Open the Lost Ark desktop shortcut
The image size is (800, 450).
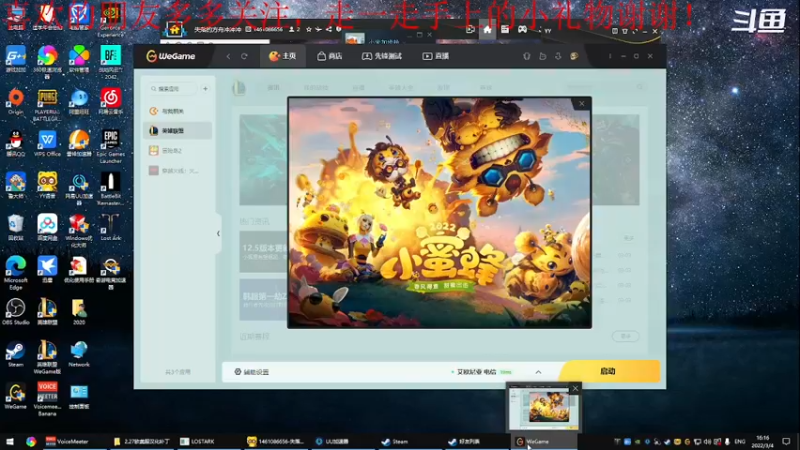coord(110,227)
